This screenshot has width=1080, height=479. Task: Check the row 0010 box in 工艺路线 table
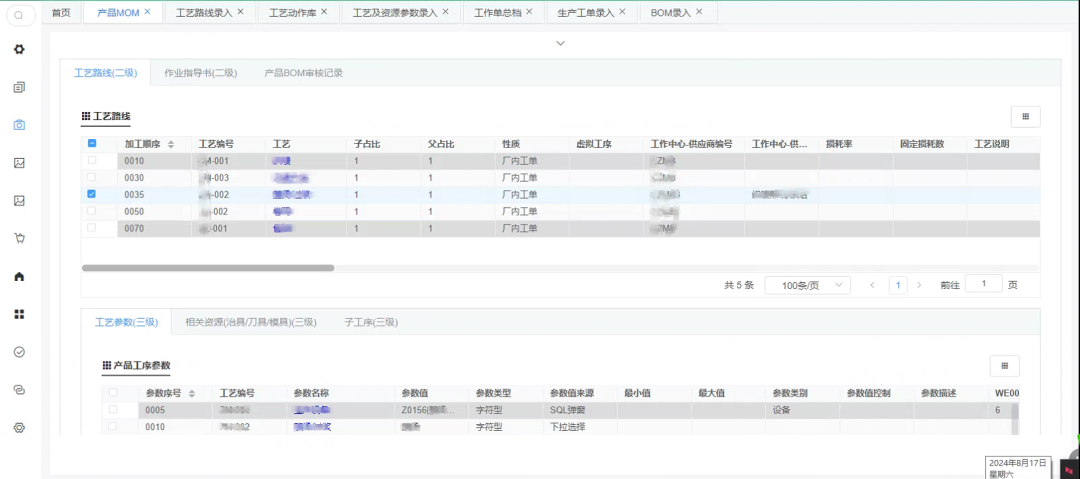[x=92, y=161]
